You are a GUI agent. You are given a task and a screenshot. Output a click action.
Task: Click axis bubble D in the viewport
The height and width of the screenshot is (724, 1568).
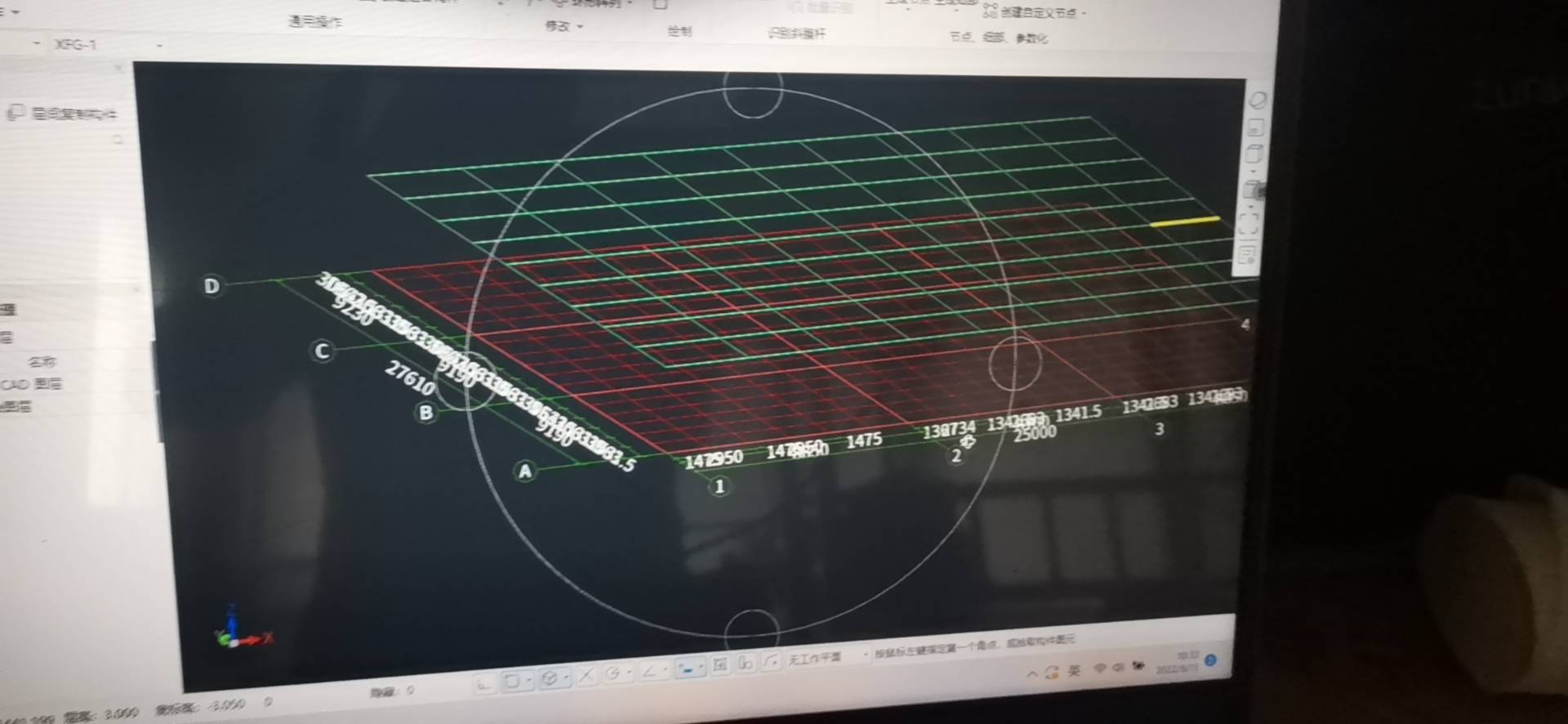pyautogui.click(x=212, y=285)
